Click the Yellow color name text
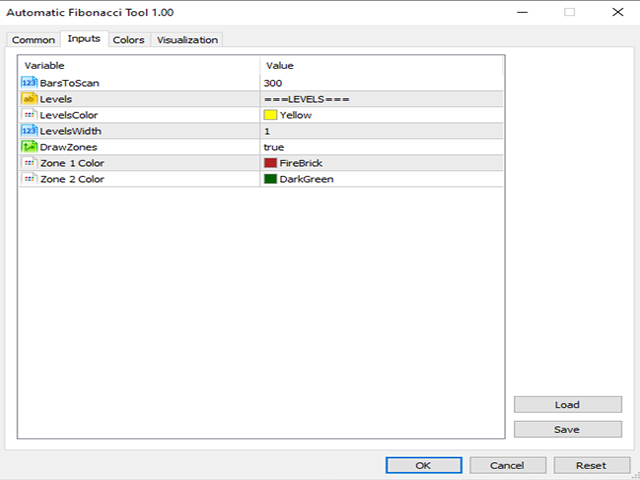This screenshot has width=640, height=480. point(296,115)
